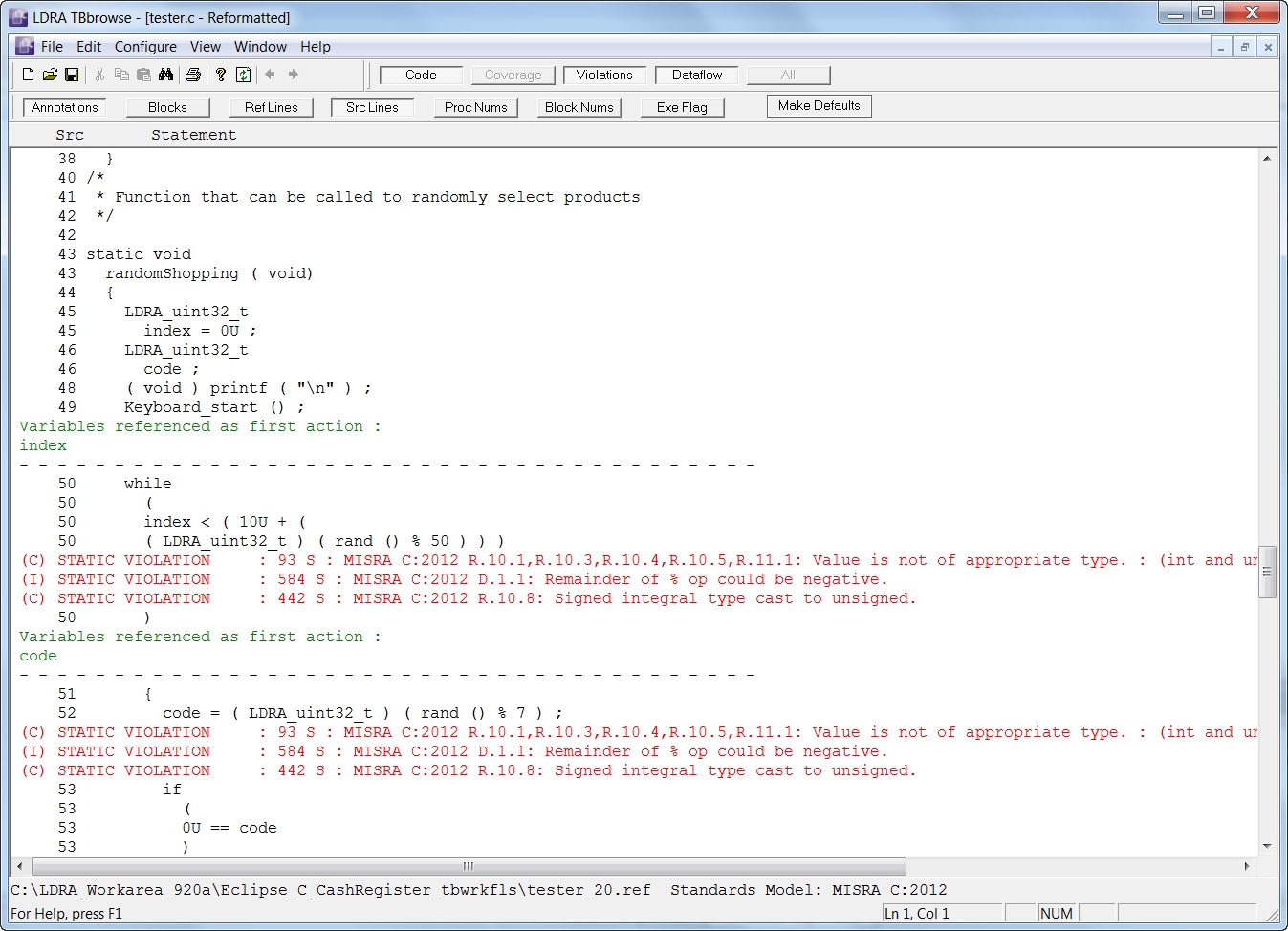
Task: Click the vertical scrollbar up arrow
Action: pyautogui.click(x=1267, y=158)
